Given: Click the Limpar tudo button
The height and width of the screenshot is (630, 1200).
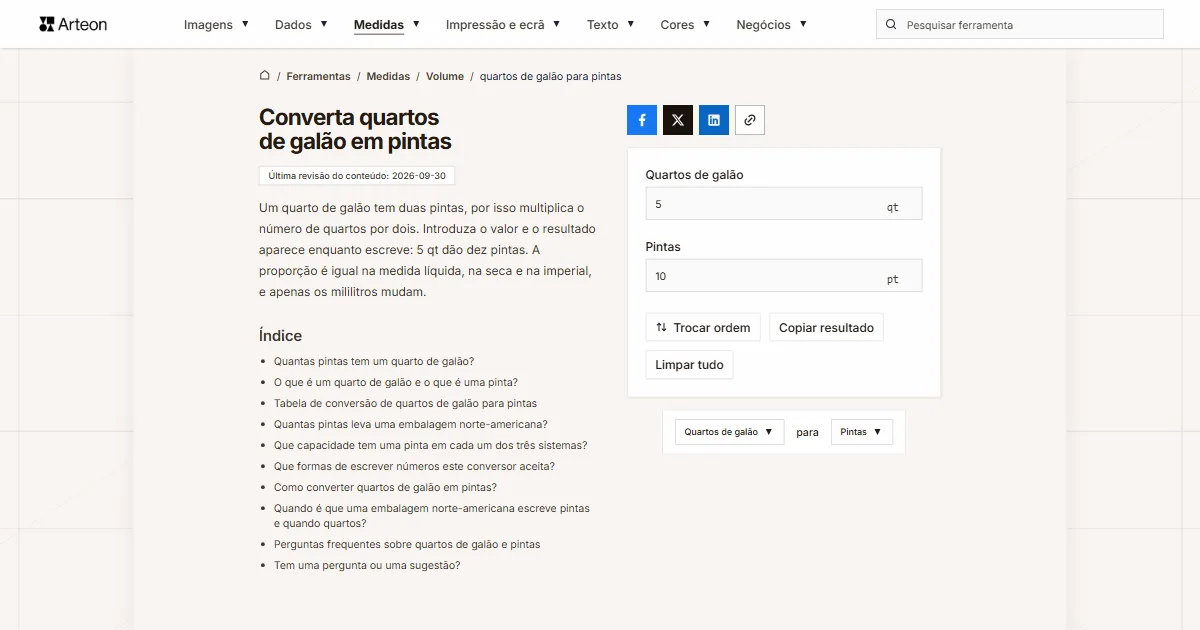Looking at the screenshot, I should click(689, 365).
